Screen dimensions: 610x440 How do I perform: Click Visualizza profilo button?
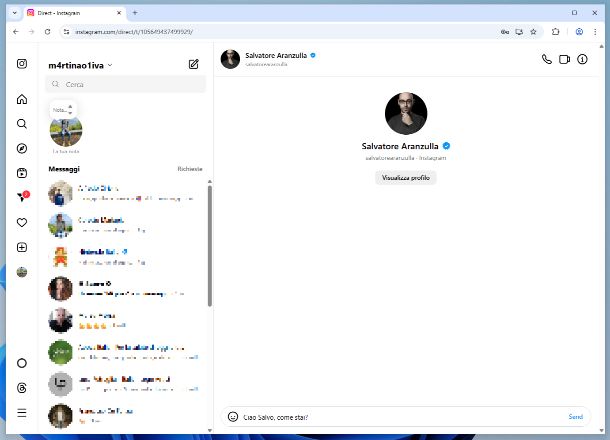[x=406, y=178]
